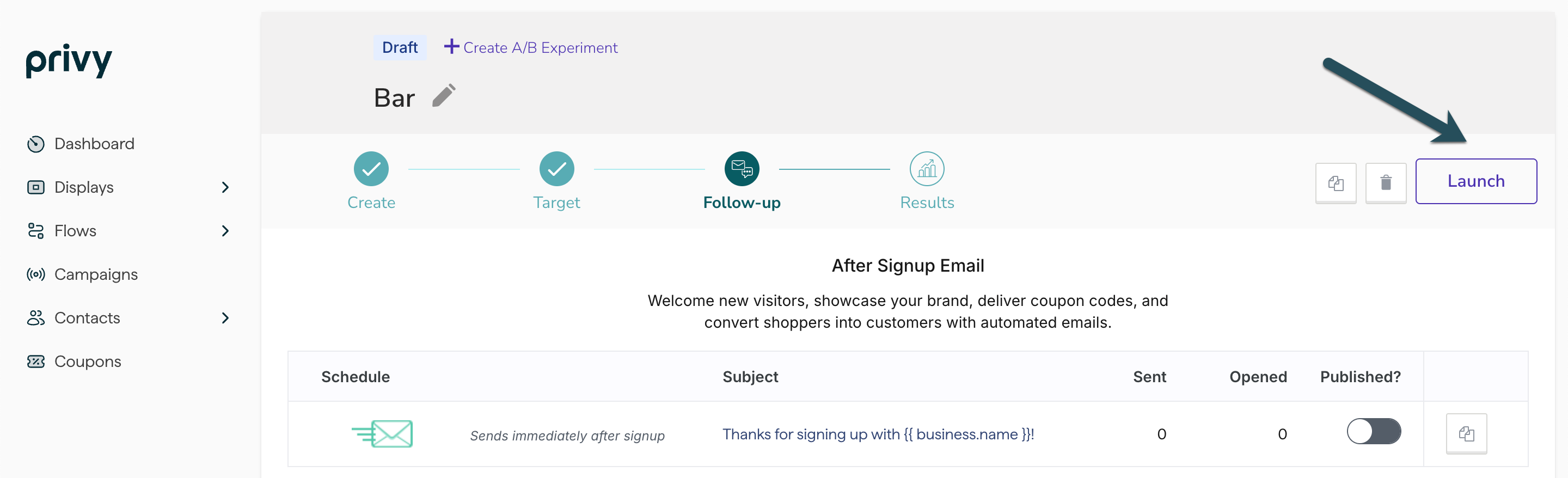Click the pencil icon to rename Bar

(x=444, y=96)
